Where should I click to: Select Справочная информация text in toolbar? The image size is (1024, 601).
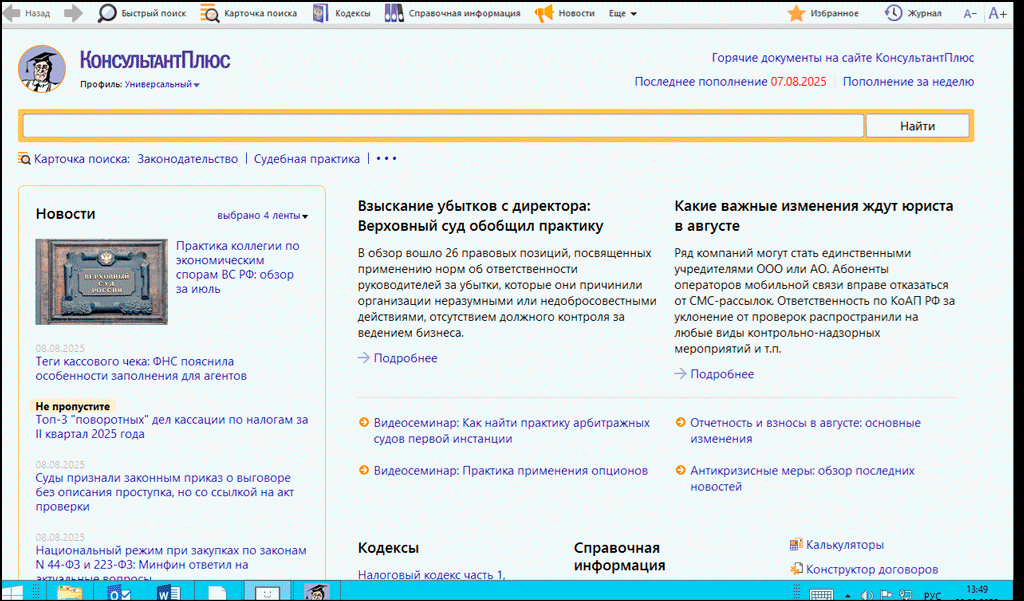click(x=464, y=13)
